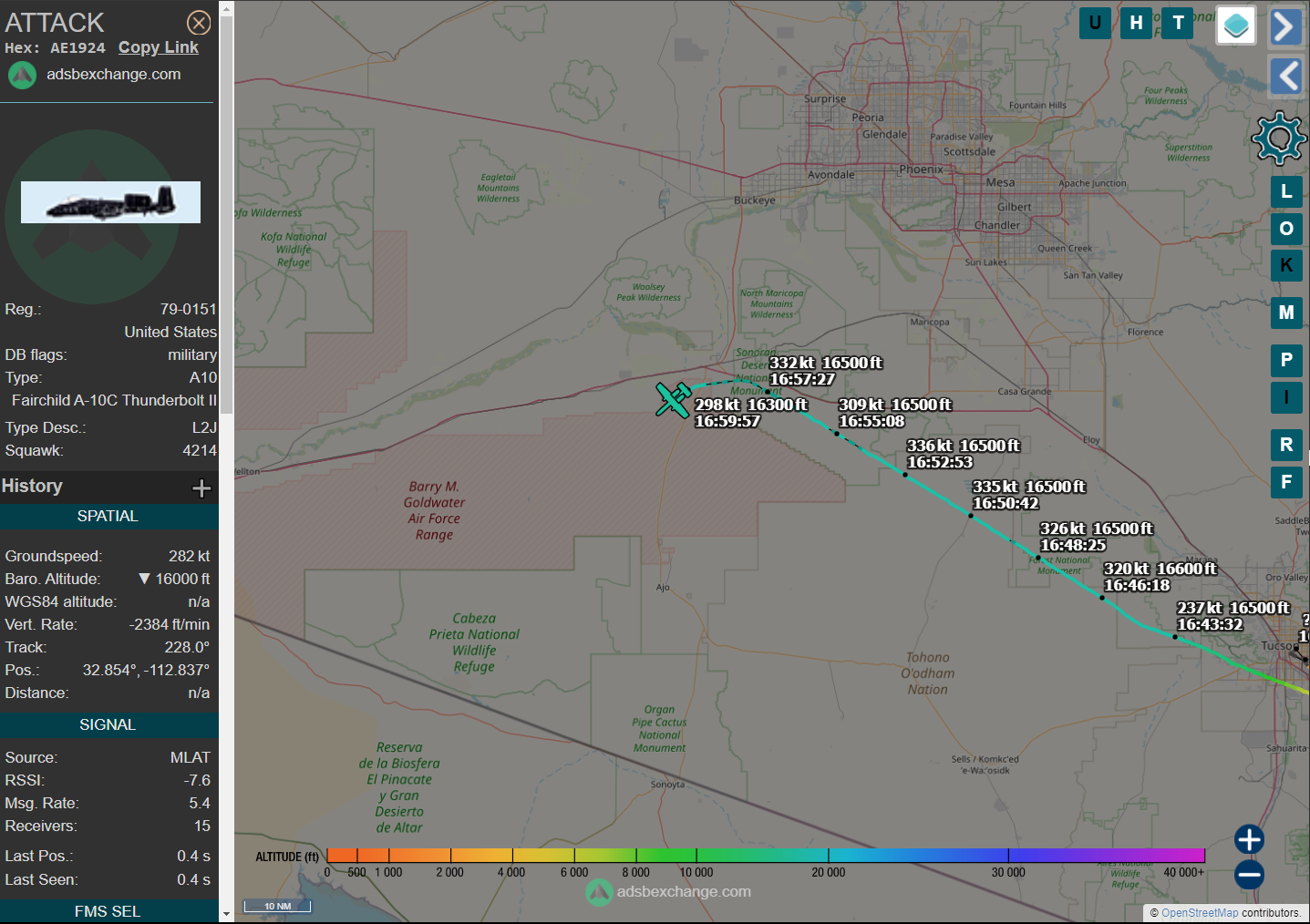Viewport: 1310px width, 924px height.
Task: Close the ATTACK aircraft info panel
Action: tap(199, 23)
